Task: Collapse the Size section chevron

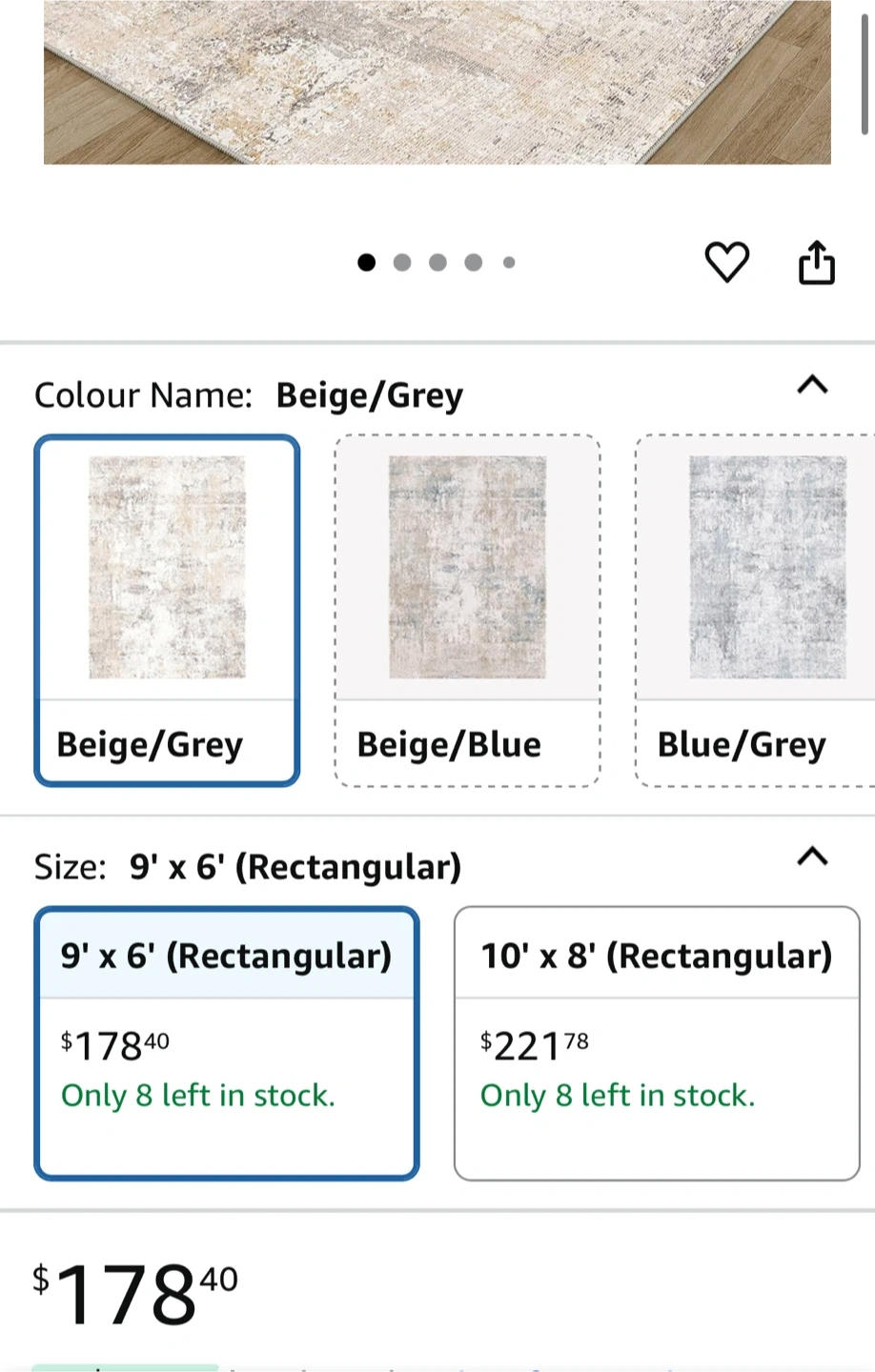Action: (x=812, y=857)
